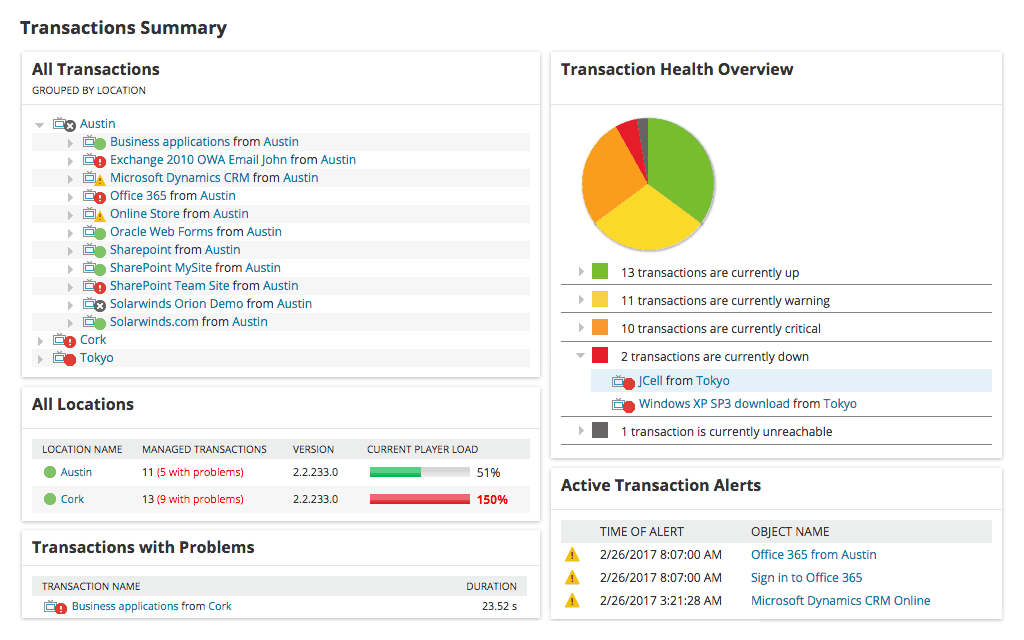Click Cork's red 150% player load bar
This screenshot has height=640, width=1024.
(x=420, y=498)
